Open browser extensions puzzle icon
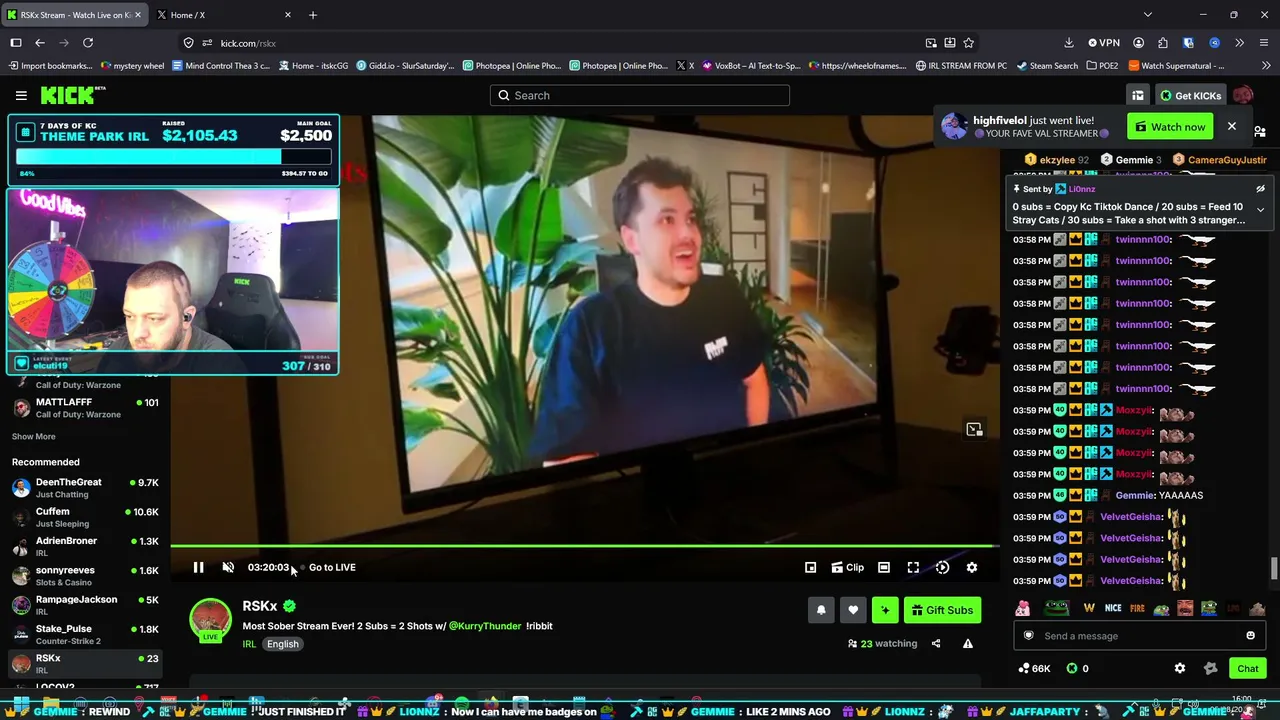Viewport: 1280px width, 720px height. click(x=1163, y=43)
